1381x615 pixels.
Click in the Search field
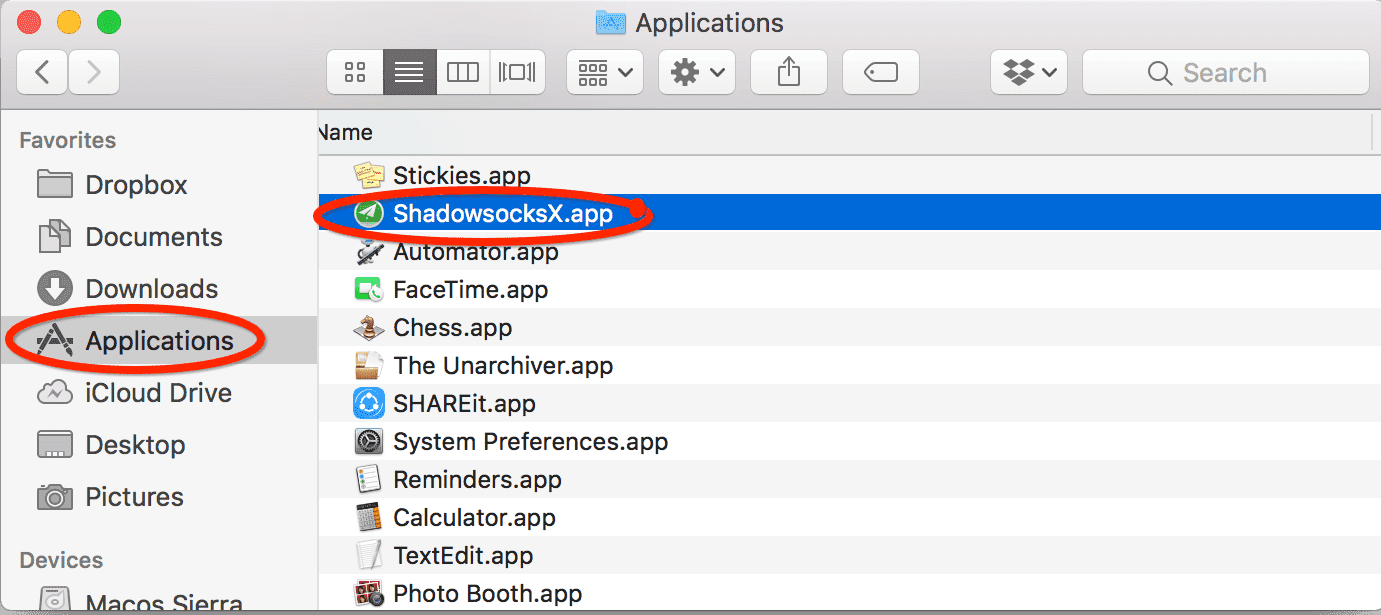click(1225, 72)
